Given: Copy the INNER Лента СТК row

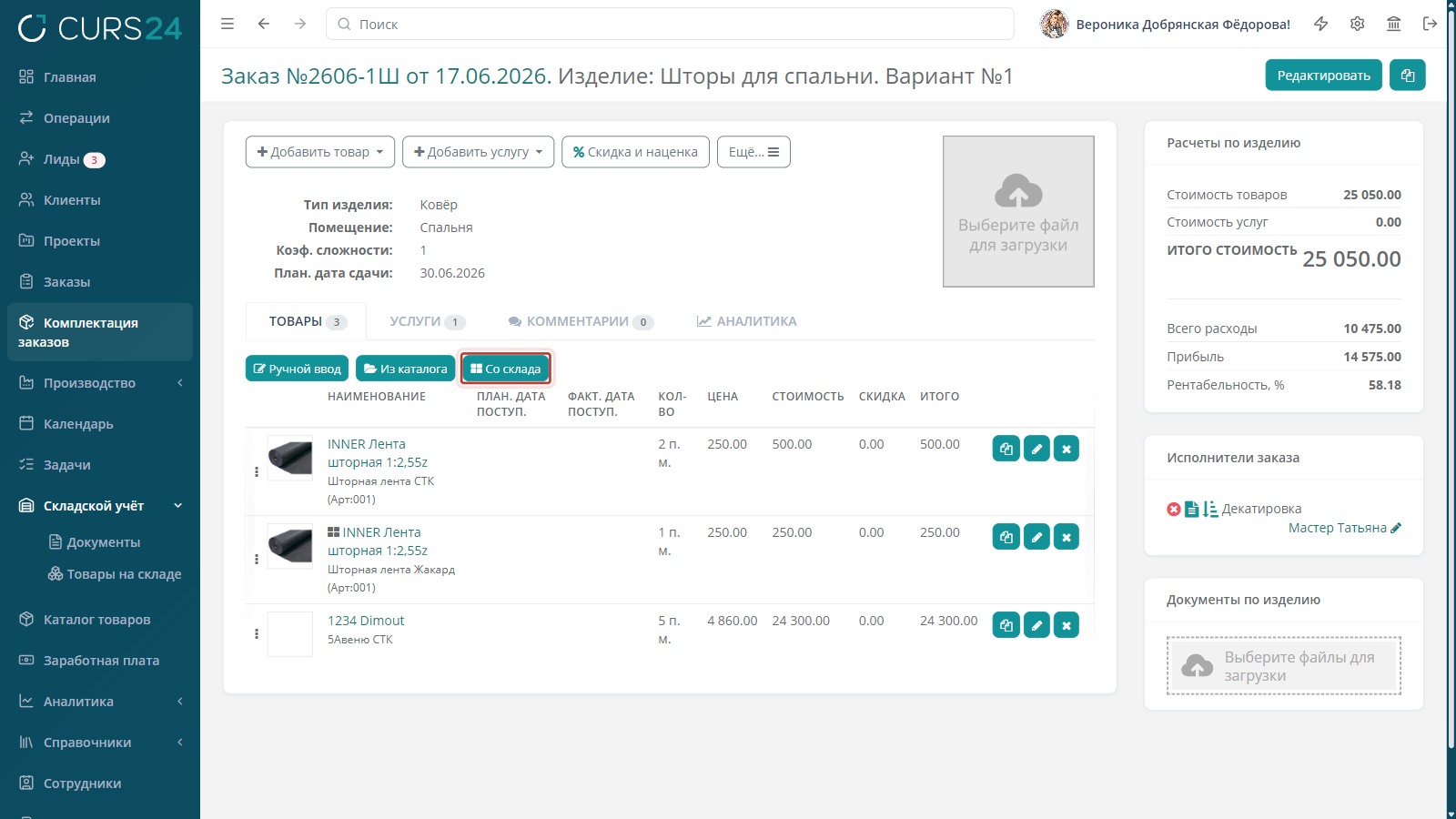Looking at the screenshot, I should 1006,449.
